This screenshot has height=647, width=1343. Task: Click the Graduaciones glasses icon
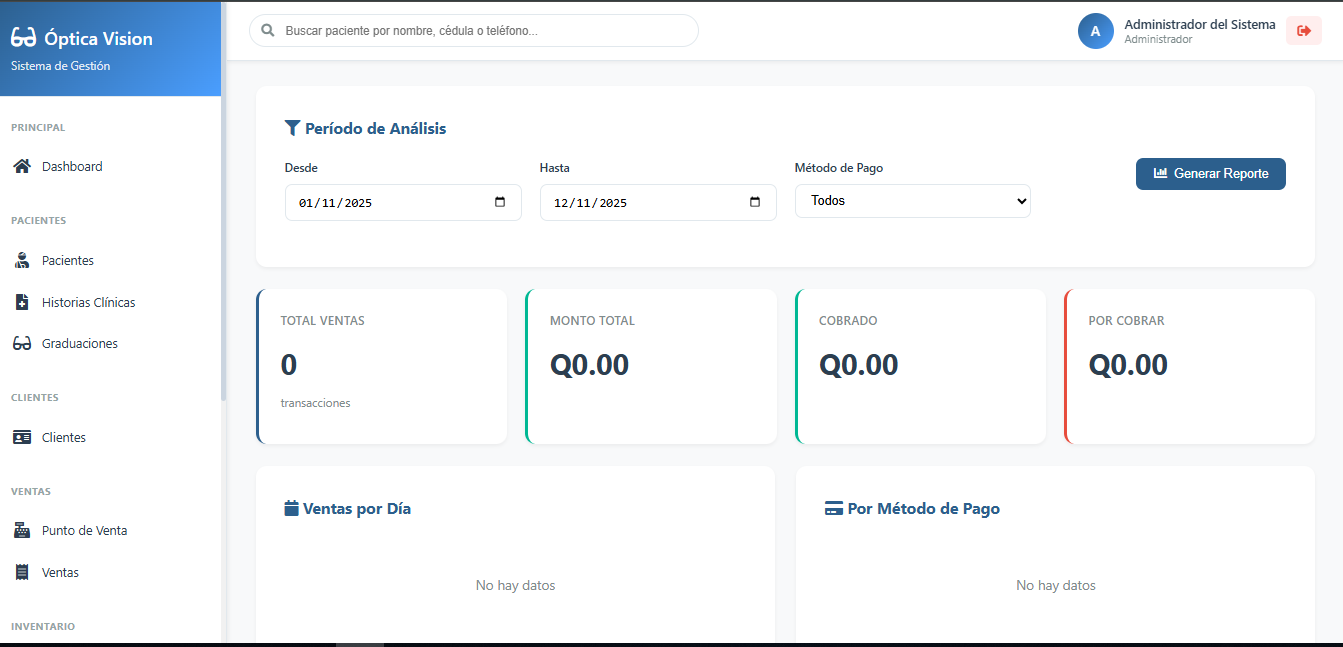coord(22,344)
